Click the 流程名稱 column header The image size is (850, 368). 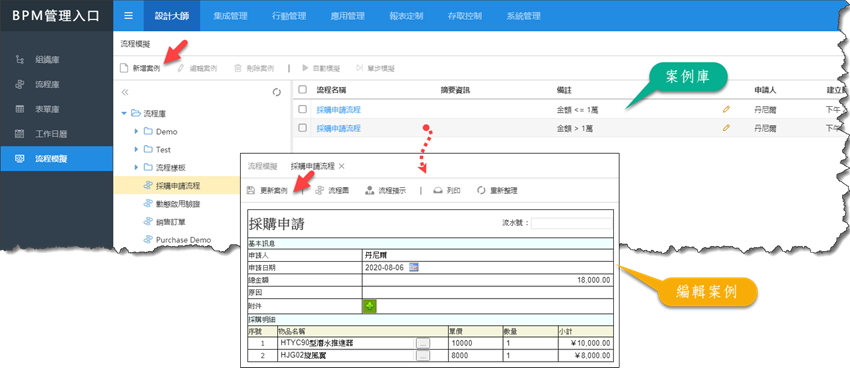click(331, 89)
